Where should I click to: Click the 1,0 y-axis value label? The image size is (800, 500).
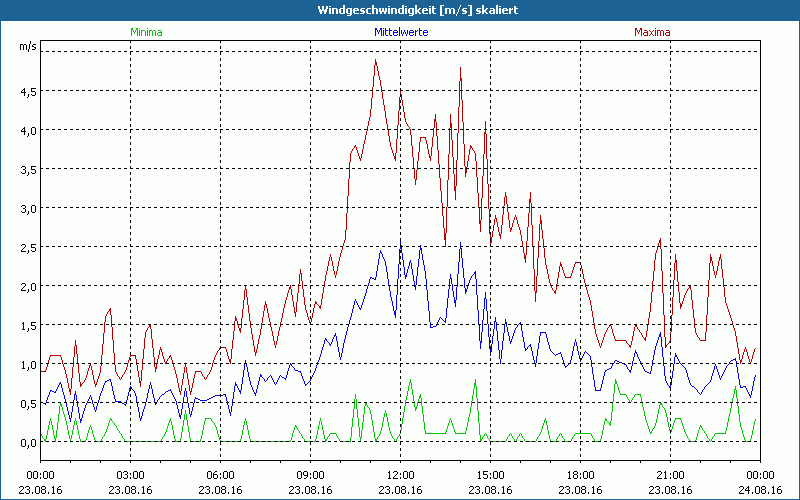(x=26, y=364)
